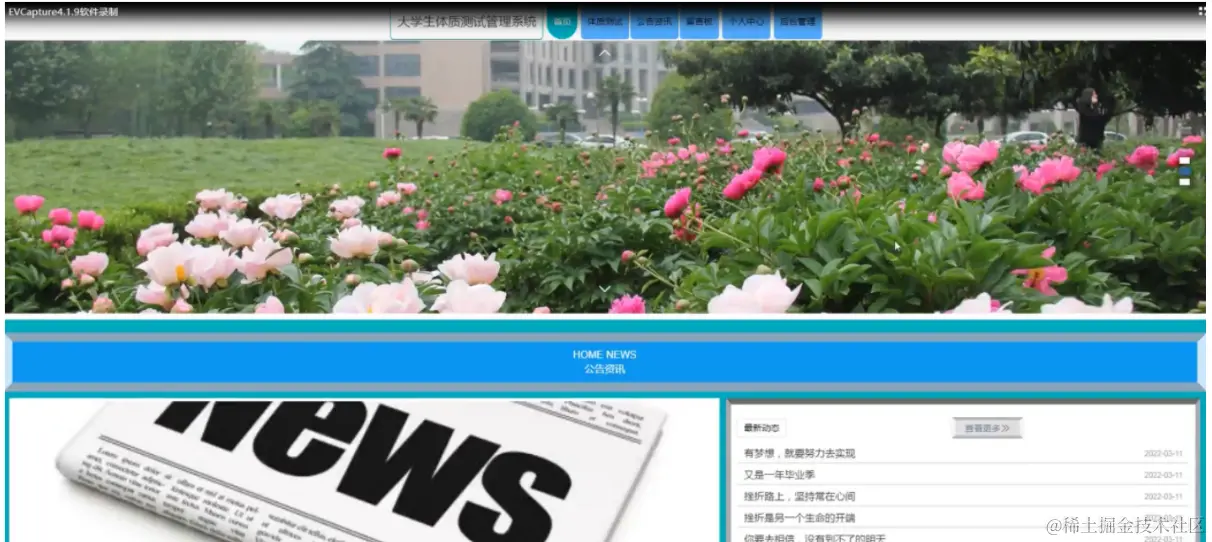
Task: Click the 大学生体质测试管理系统 site title
Action: point(466,22)
